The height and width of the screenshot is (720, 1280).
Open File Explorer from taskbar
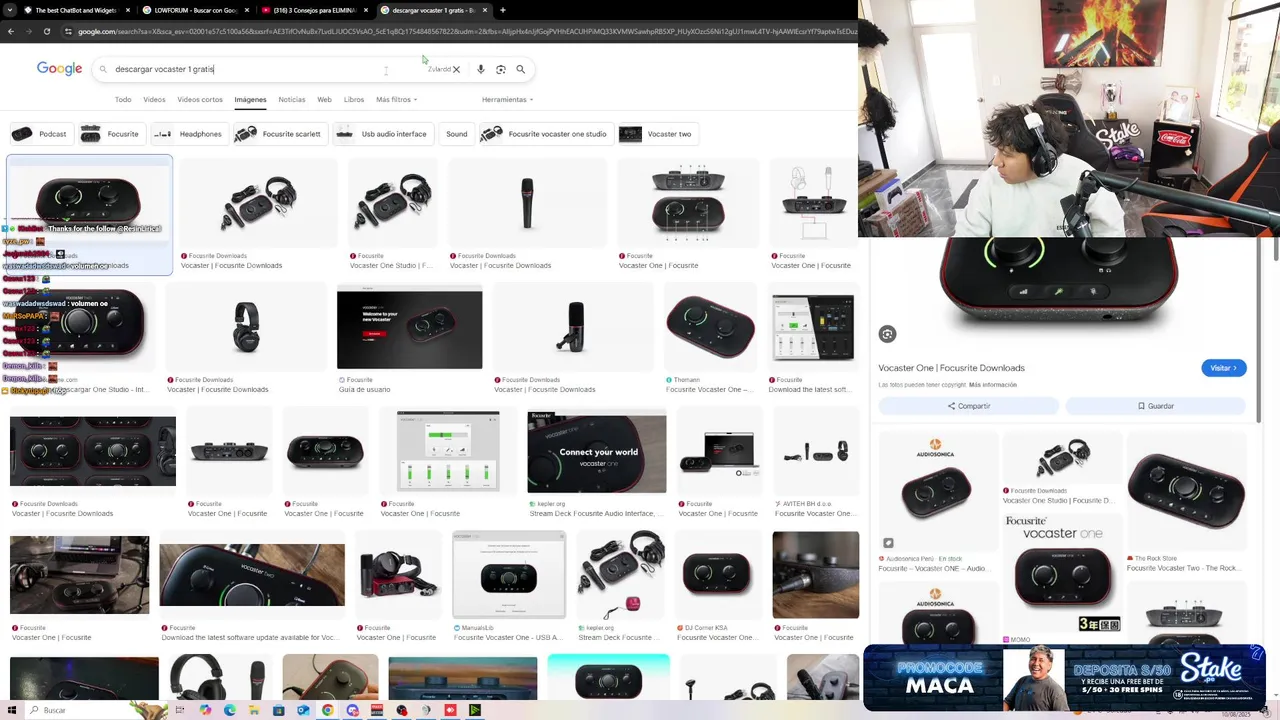pos(254,710)
